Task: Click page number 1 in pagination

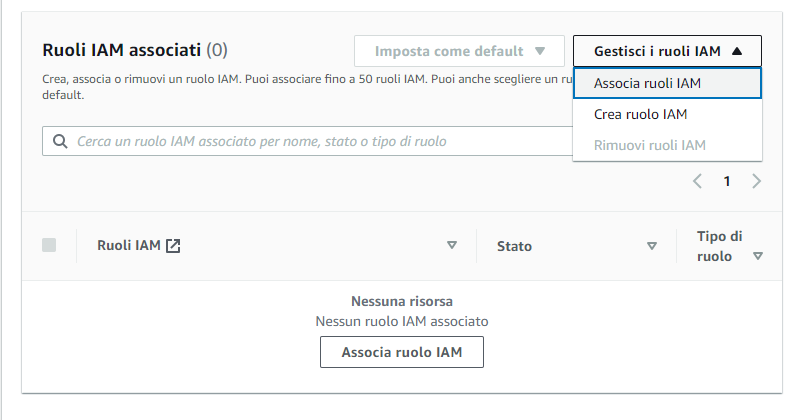Action: tap(727, 181)
